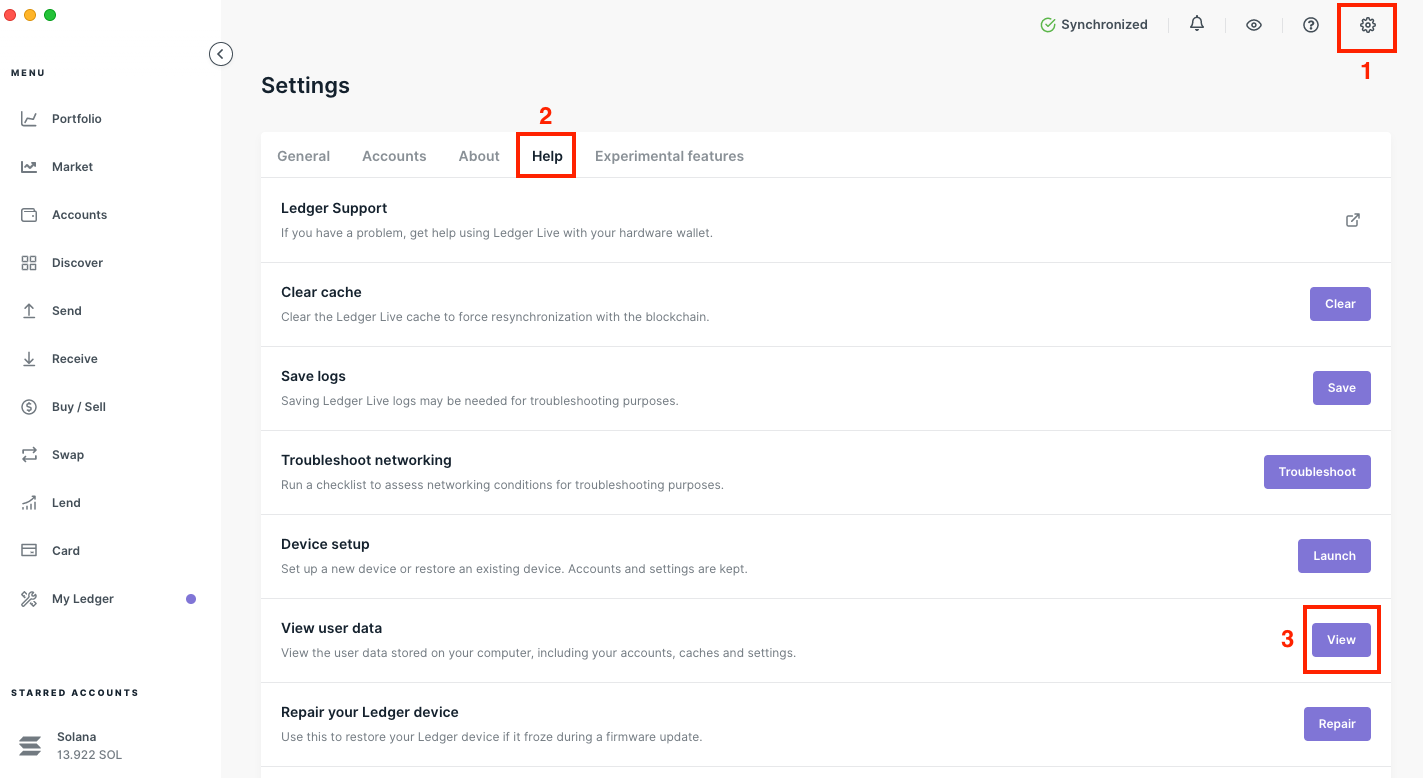Open My Ledger device manager
Screen dimensions: 1423x778
(82, 599)
